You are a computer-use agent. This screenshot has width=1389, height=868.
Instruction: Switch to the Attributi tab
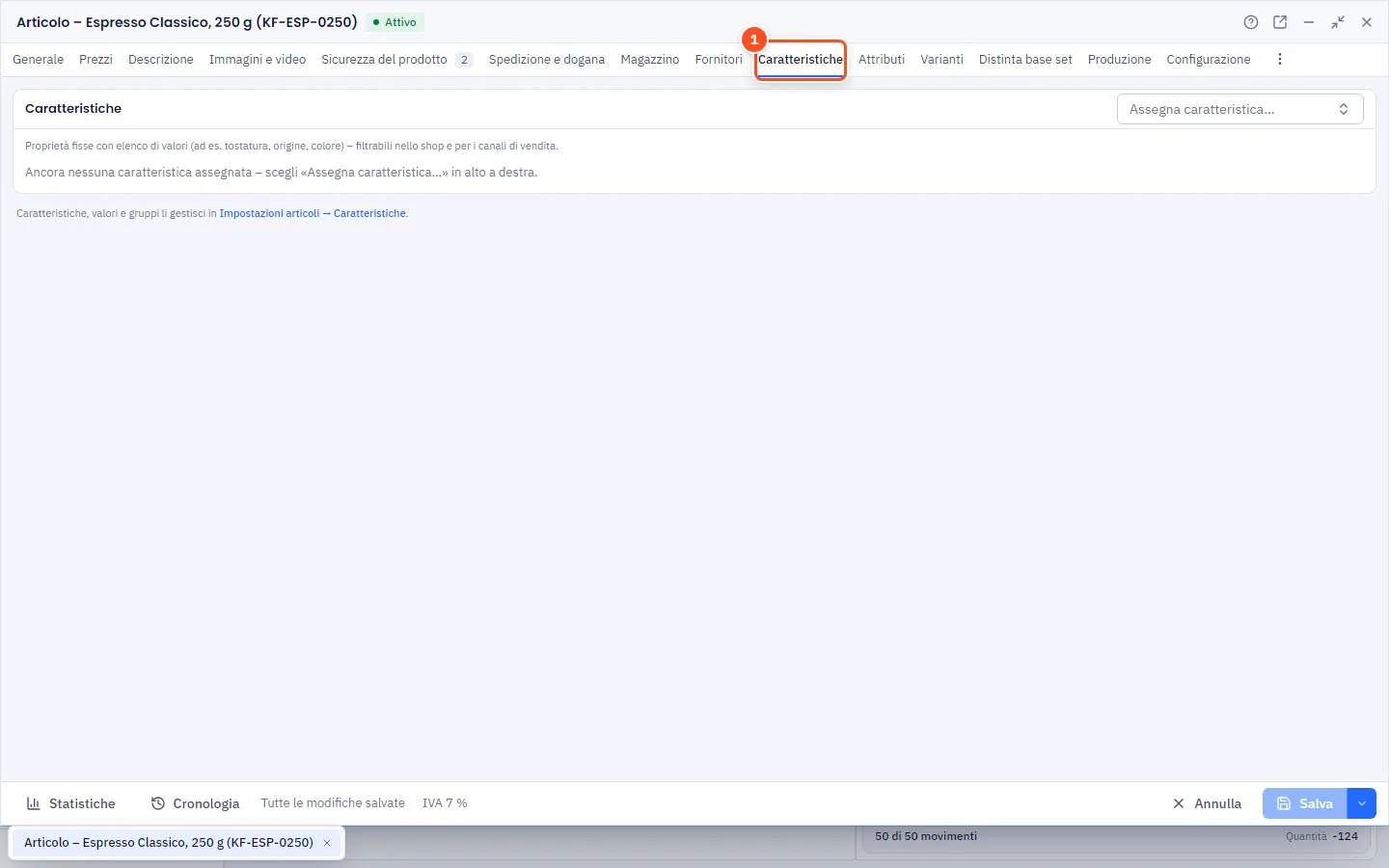tap(882, 59)
